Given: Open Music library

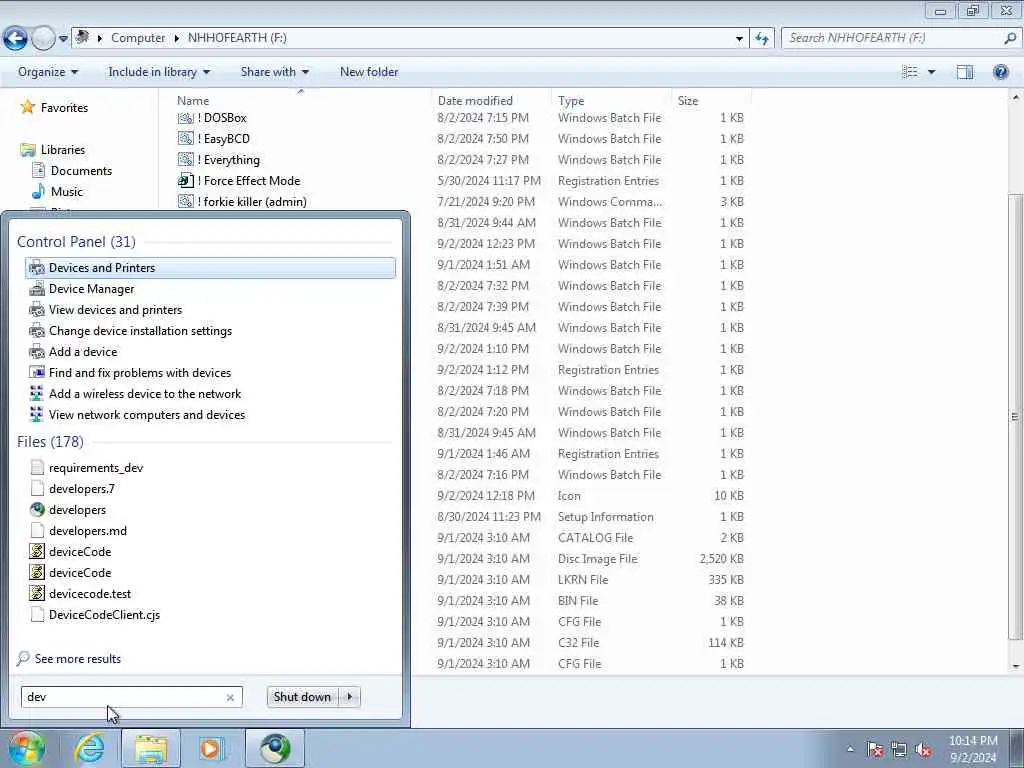Looking at the screenshot, I should 57,191.
